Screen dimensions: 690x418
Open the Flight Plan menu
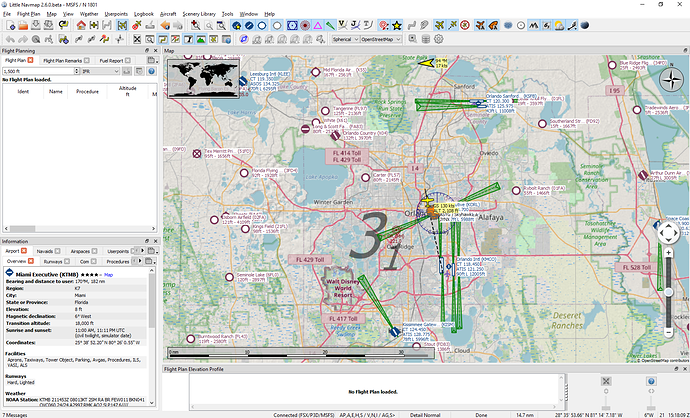[x=29, y=14]
